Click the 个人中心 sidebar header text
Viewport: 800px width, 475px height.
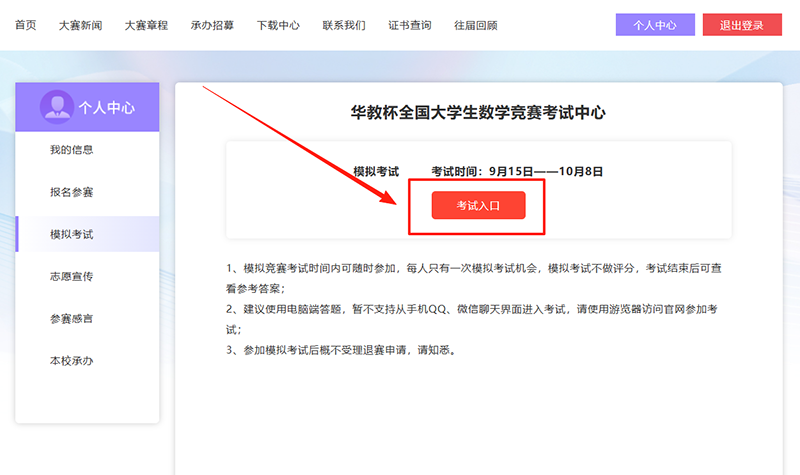[107, 107]
